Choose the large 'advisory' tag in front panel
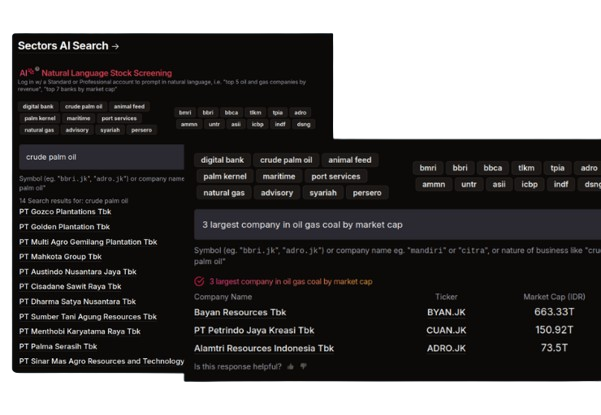This screenshot has height=415, width=601. point(277,193)
